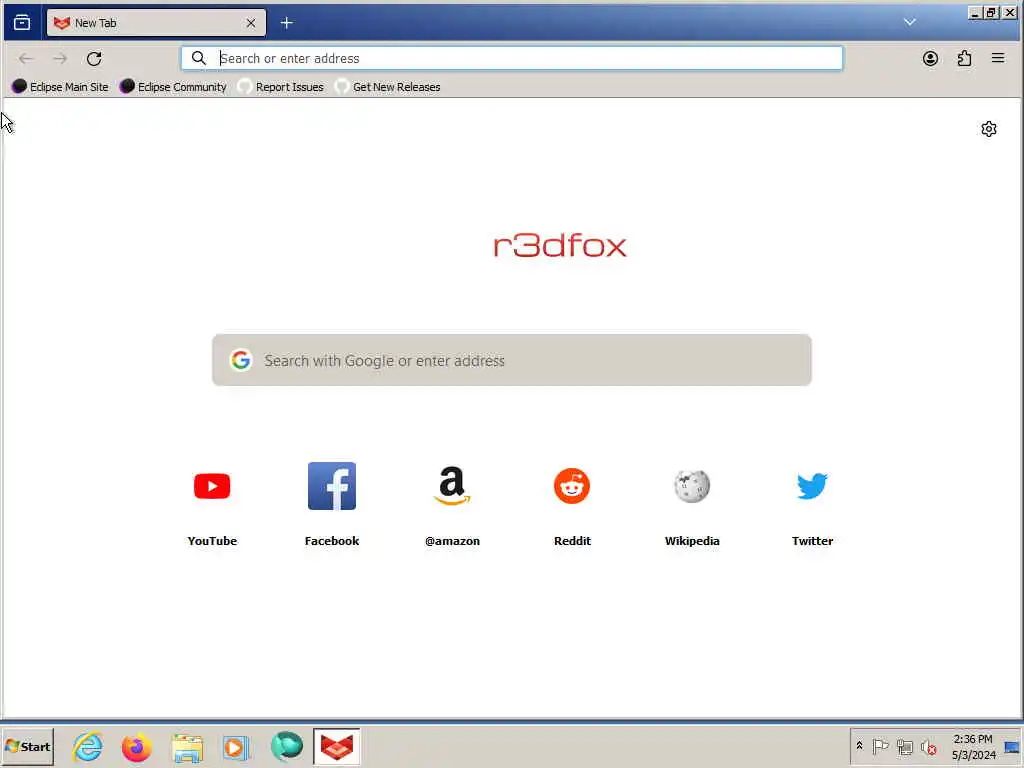Screen dimensions: 1024x768
Task: Focus the address bar search field
Action: pos(512,58)
